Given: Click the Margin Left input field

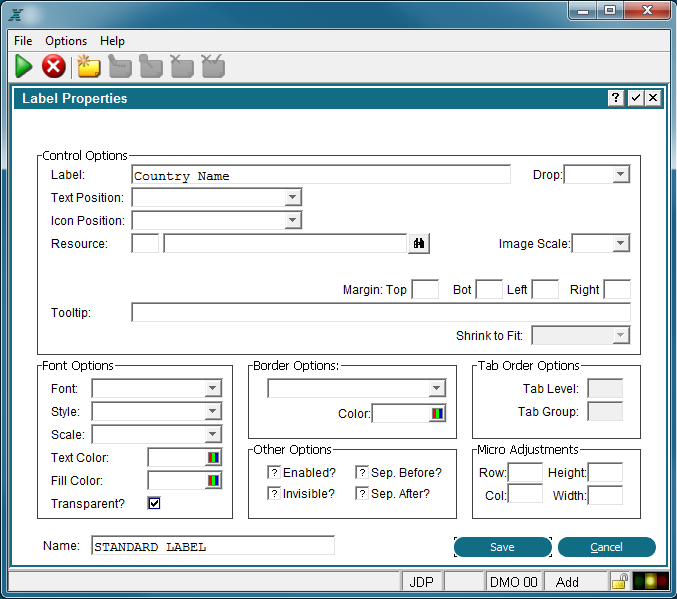Looking at the screenshot, I should [545, 289].
